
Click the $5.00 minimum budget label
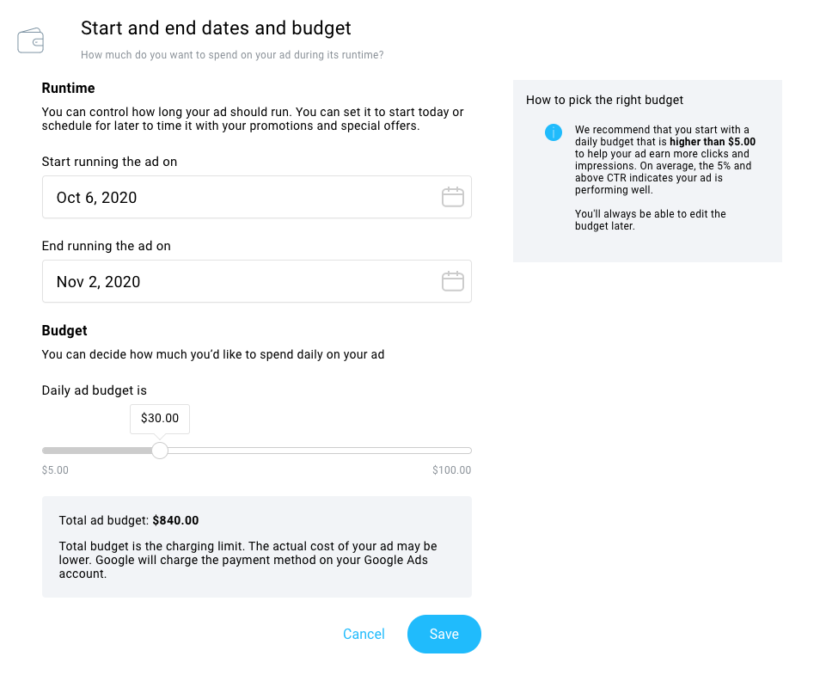coord(55,470)
